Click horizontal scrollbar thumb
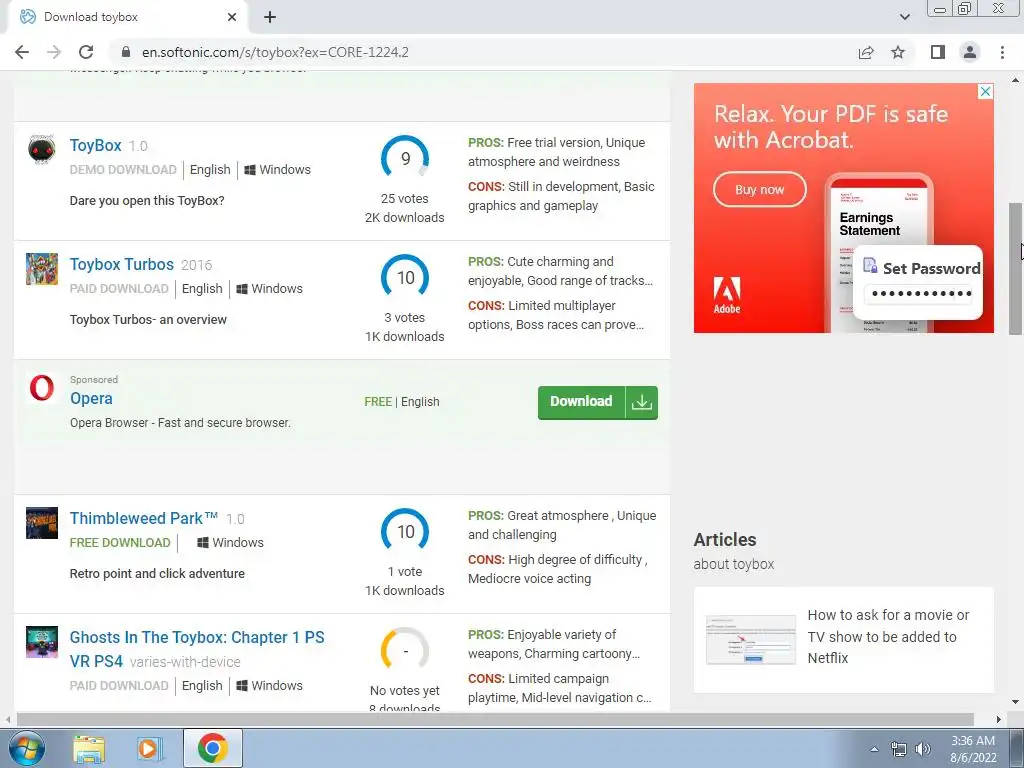The image size is (1024, 768). click(x=495, y=719)
